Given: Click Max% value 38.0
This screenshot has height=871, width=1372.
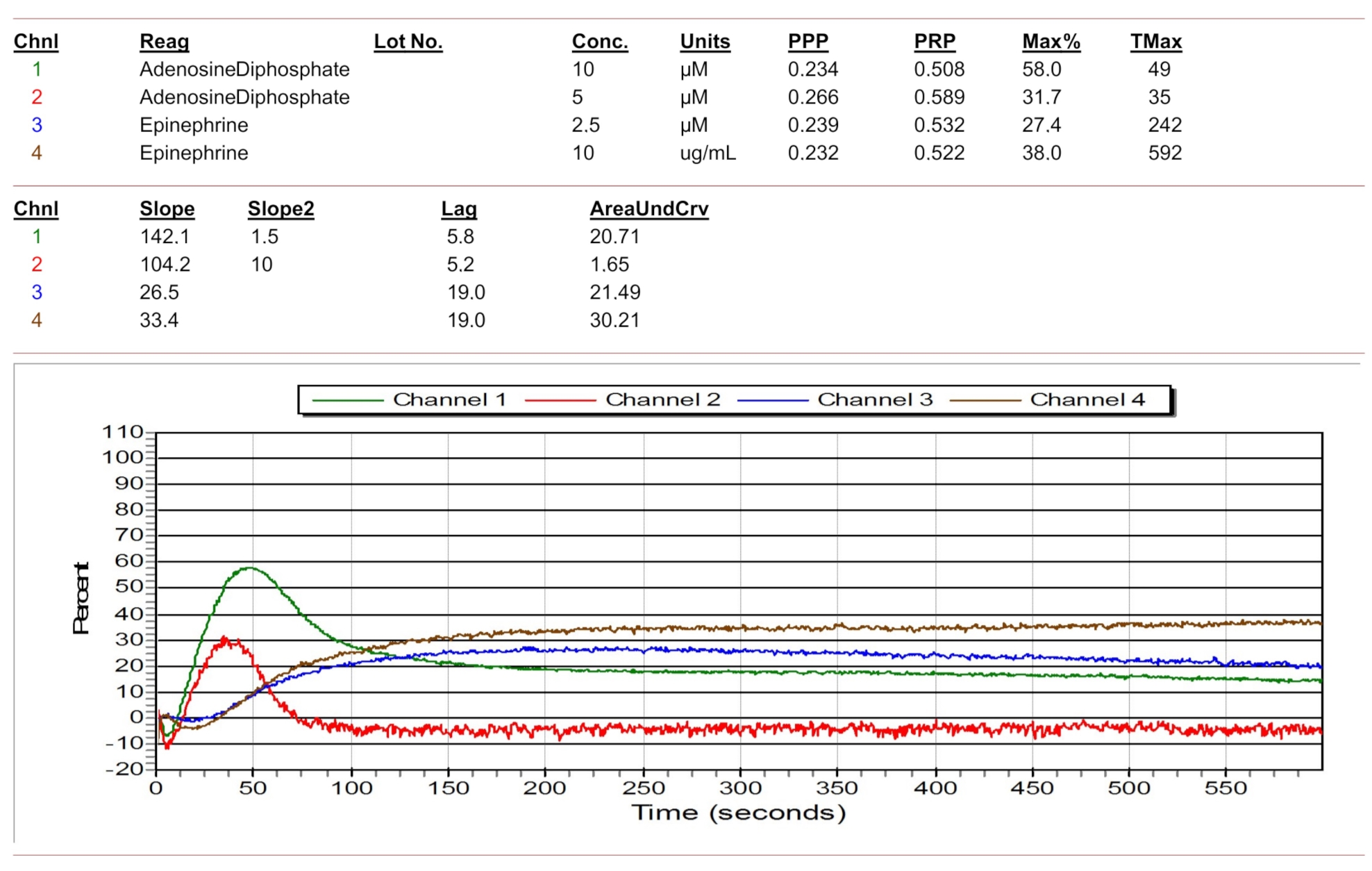Looking at the screenshot, I should tap(1041, 153).
